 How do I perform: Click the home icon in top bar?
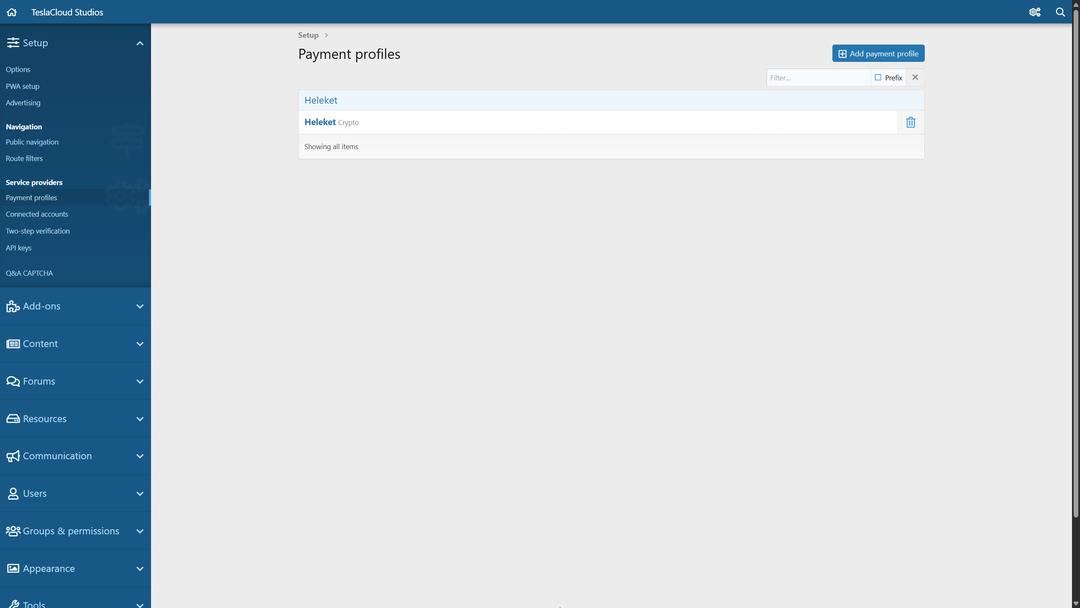click(11, 11)
